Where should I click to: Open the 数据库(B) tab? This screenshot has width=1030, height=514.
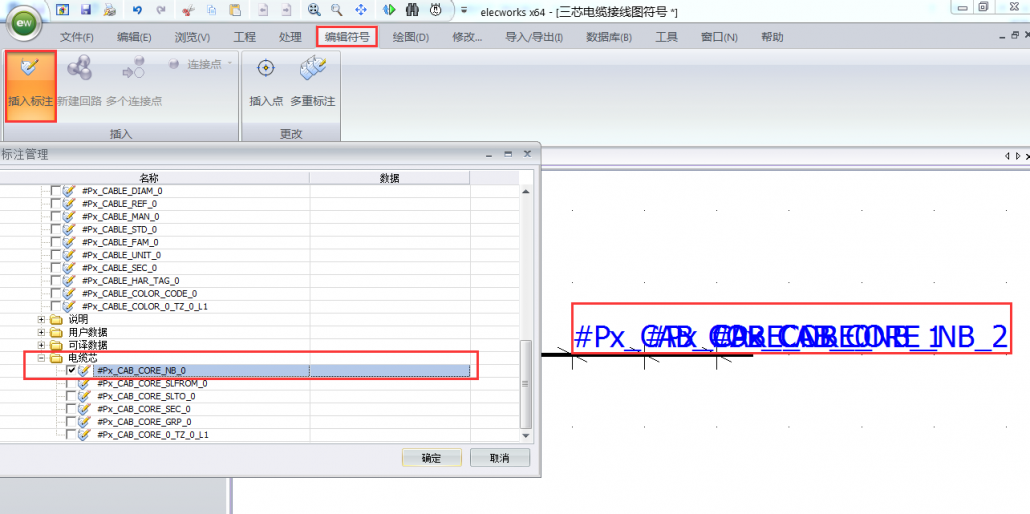(x=609, y=37)
